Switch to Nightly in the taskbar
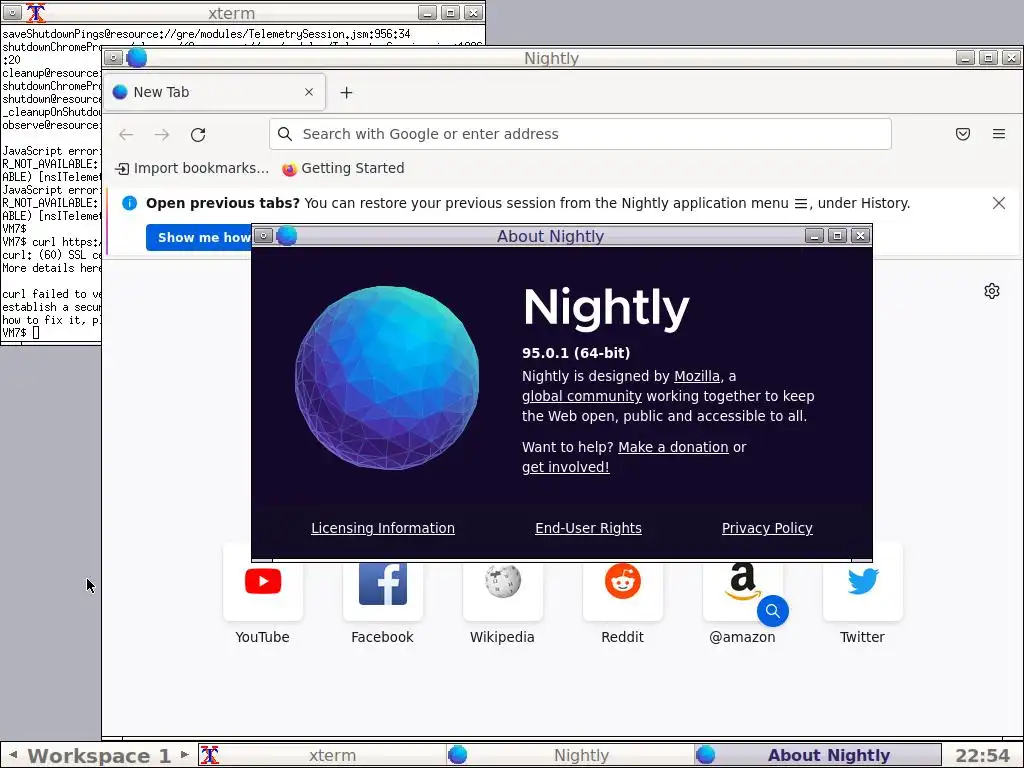 pos(569,756)
